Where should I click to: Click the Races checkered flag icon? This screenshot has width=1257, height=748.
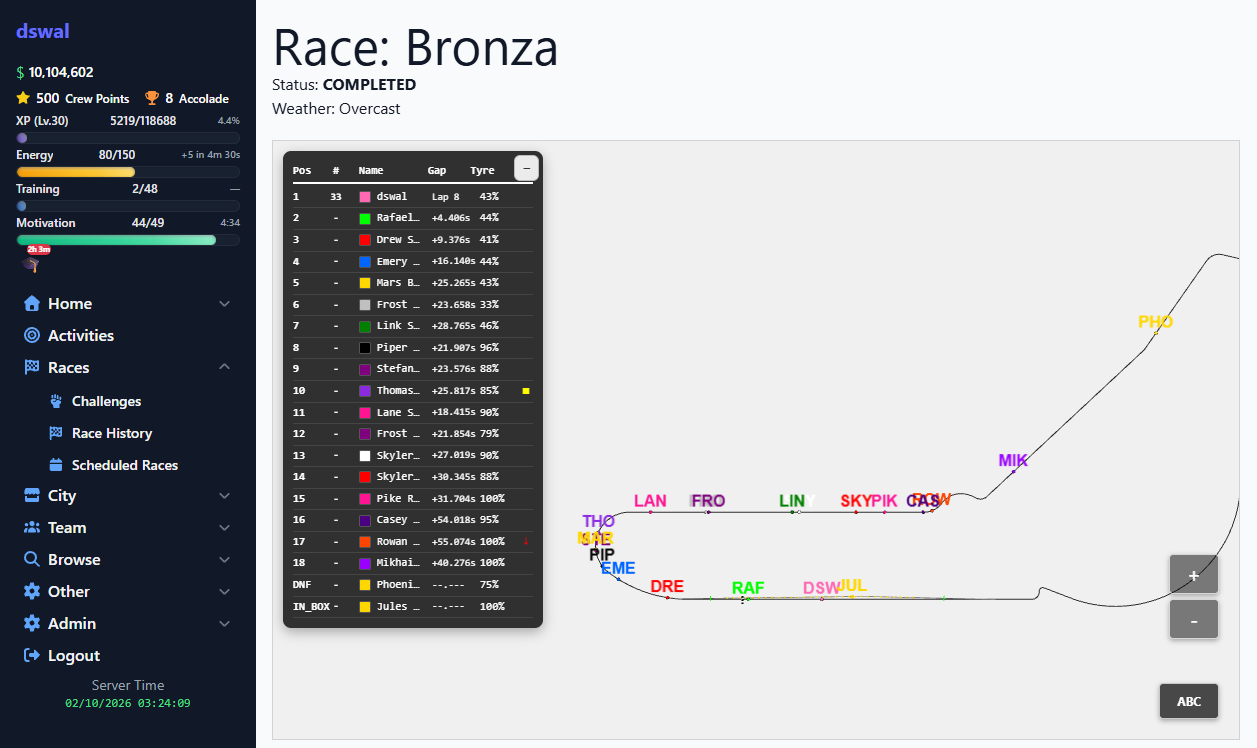[x=32, y=368]
